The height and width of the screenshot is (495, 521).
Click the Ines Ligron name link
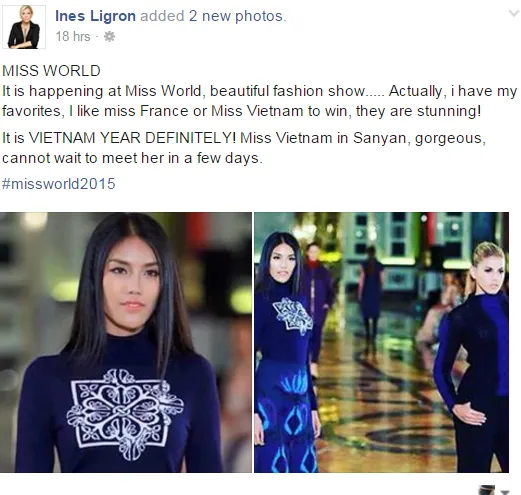point(95,16)
